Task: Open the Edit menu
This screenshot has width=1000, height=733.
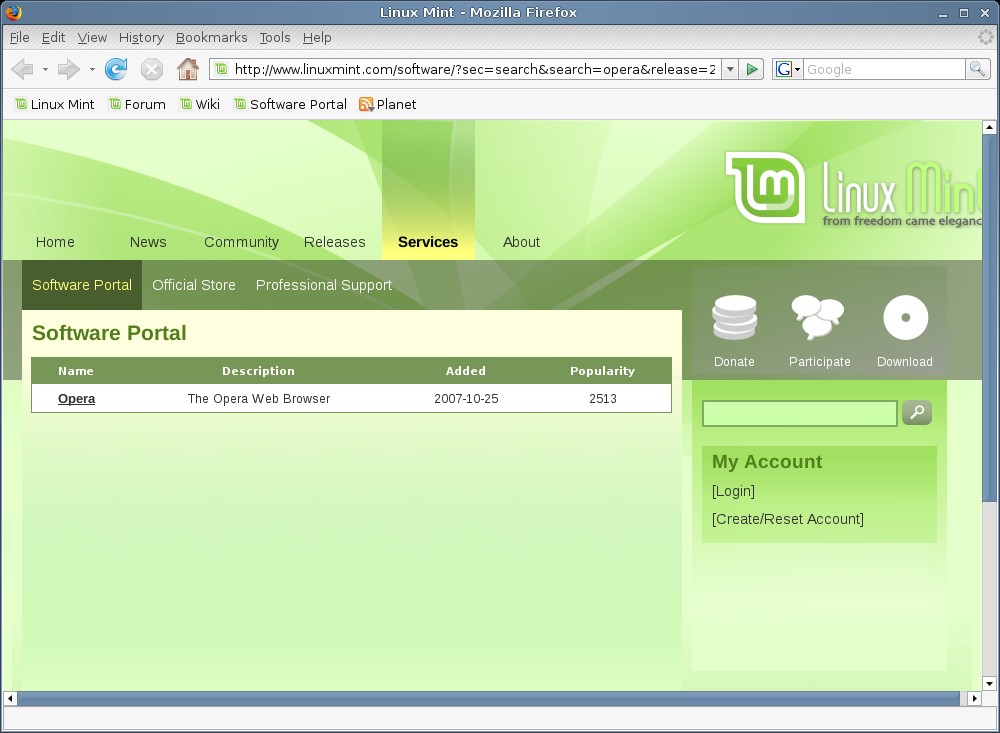Action: [54, 38]
